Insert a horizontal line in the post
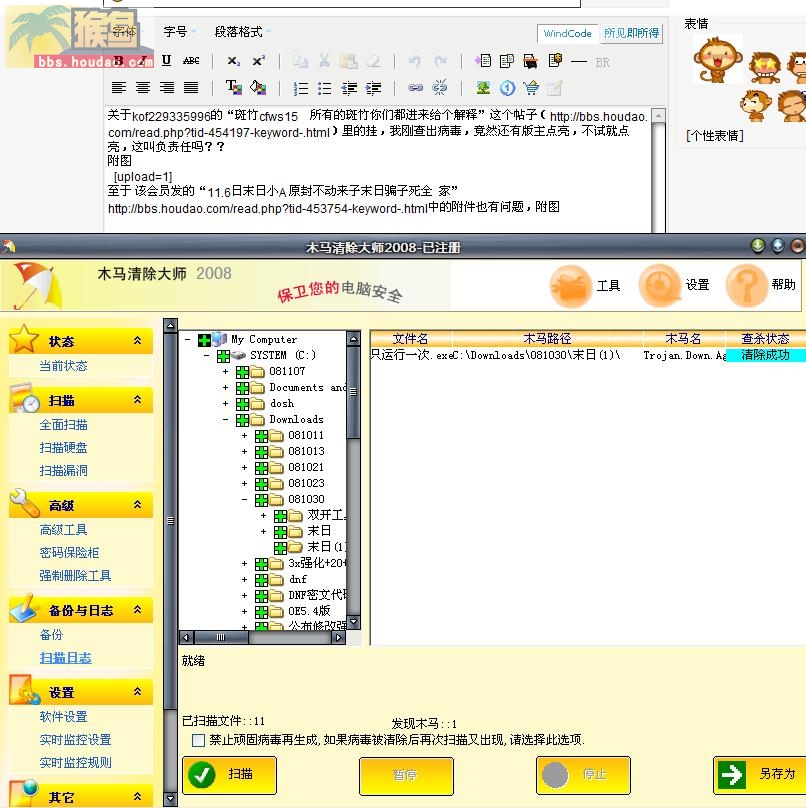Screen dimensions: 806x808 click(x=579, y=62)
